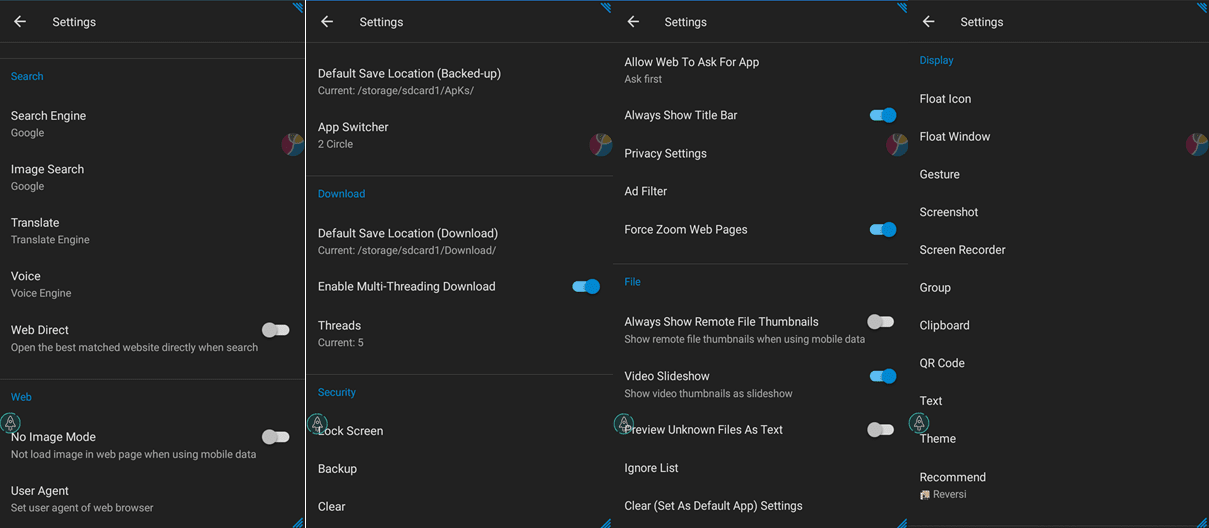Enable the Web Direct switch

[x=275, y=330]
